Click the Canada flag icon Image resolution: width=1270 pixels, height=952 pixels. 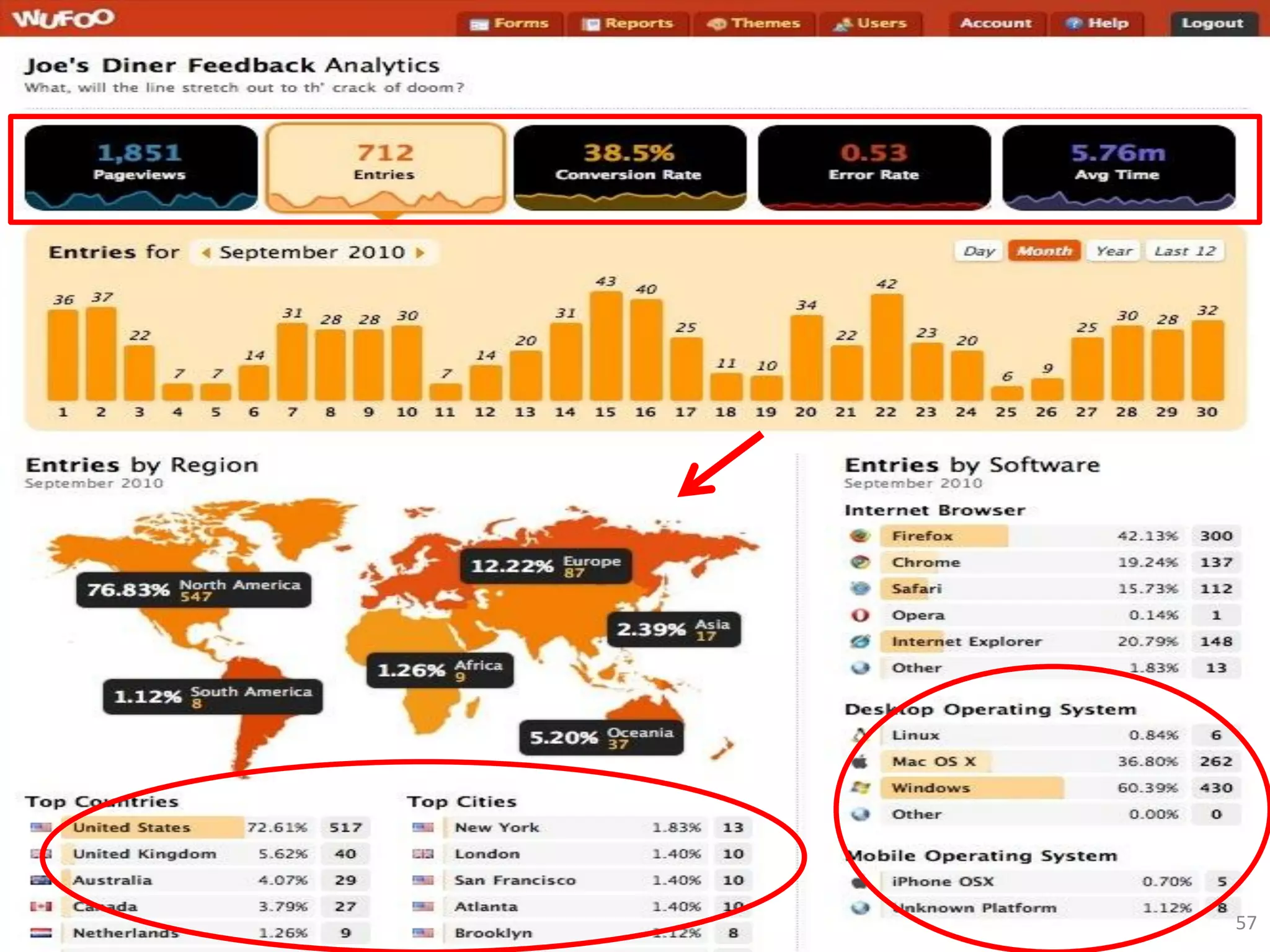(41, 906)
